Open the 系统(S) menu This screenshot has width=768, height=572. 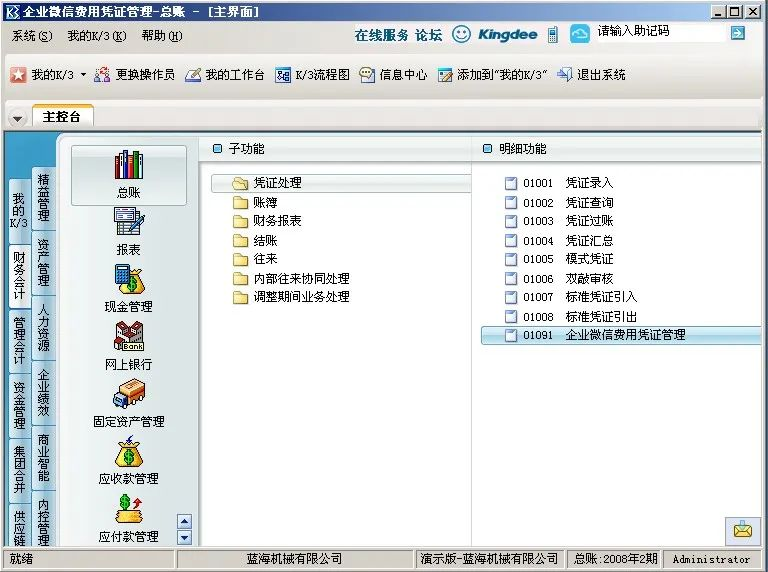tap(32, 36)
